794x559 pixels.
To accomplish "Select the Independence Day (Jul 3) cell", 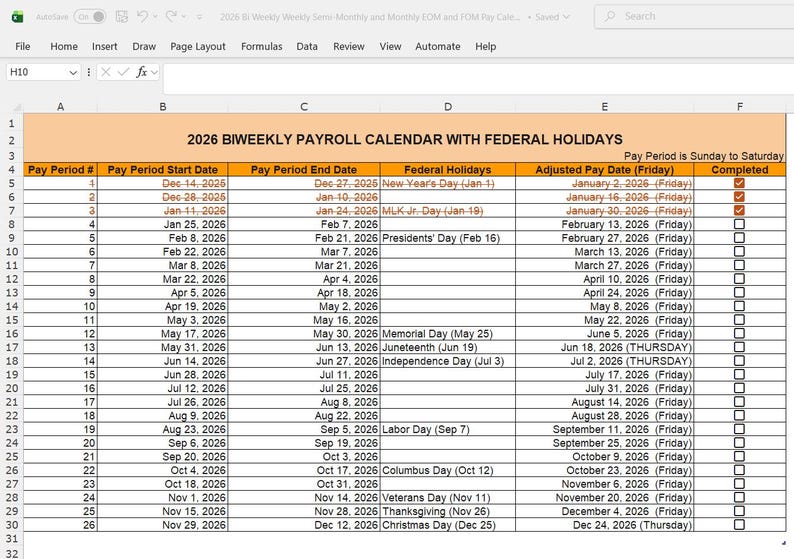I will click(448, 361).
